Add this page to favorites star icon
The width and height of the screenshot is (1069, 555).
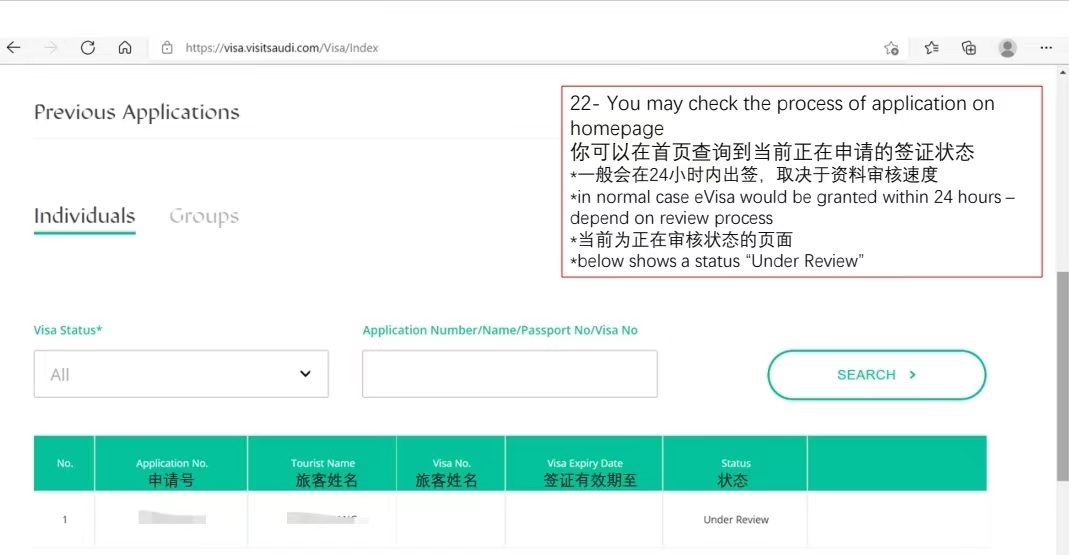(x=891, y=48)
